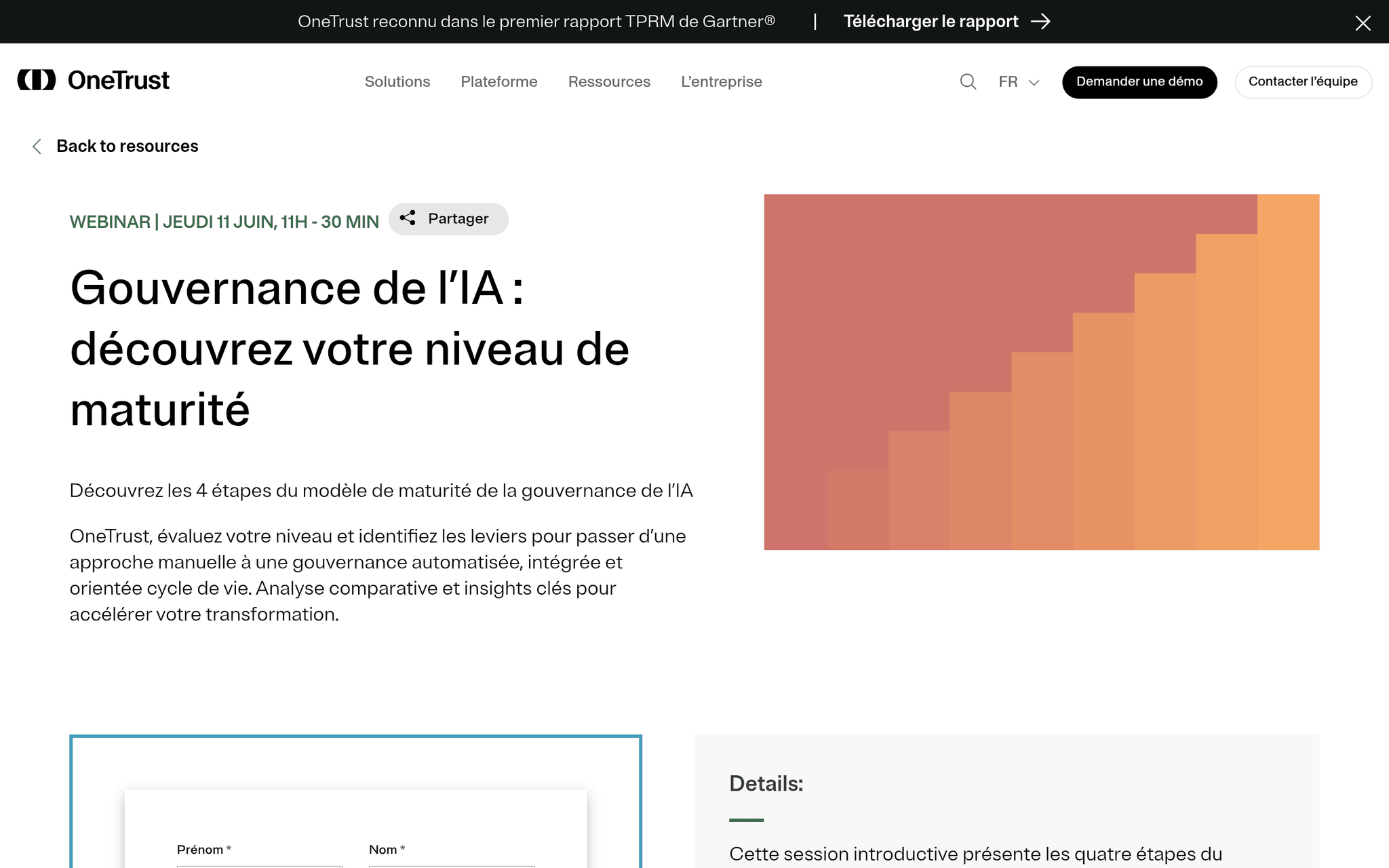
Task: Open the Plateforme menu
Action: point(499,81)
